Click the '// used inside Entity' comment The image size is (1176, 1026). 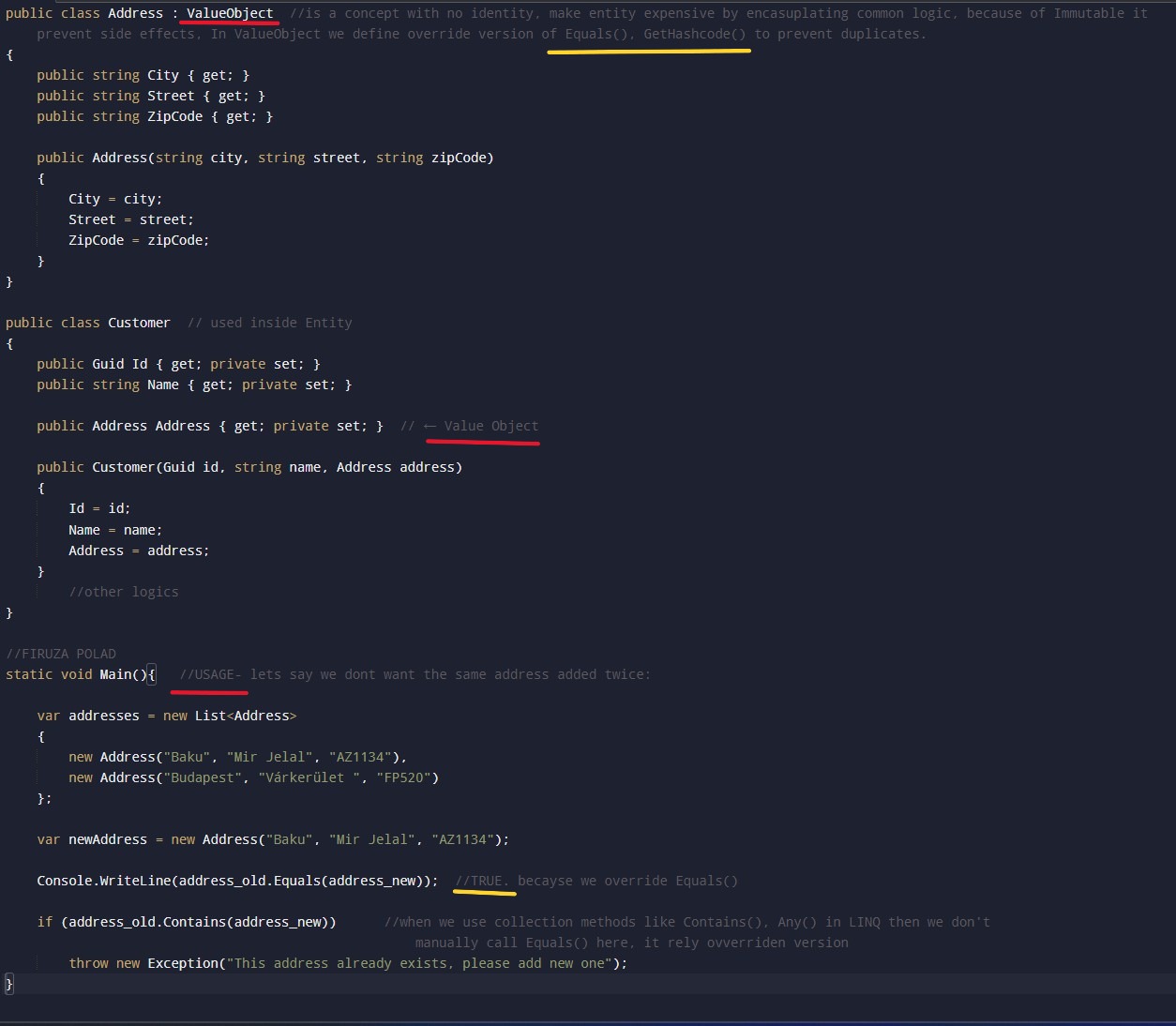270,323
